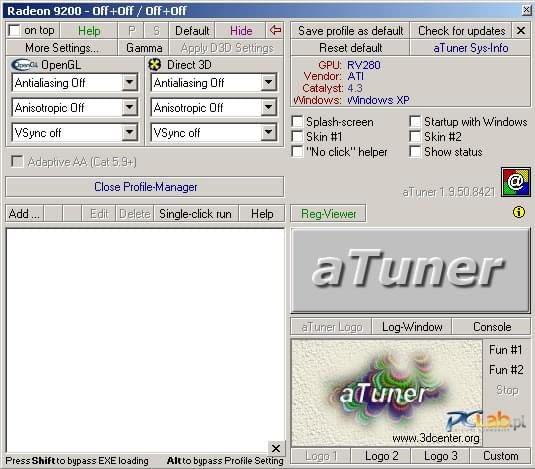Click the red left-arrow collapse icon
The image size is (535, 469).
coord(275,30)
